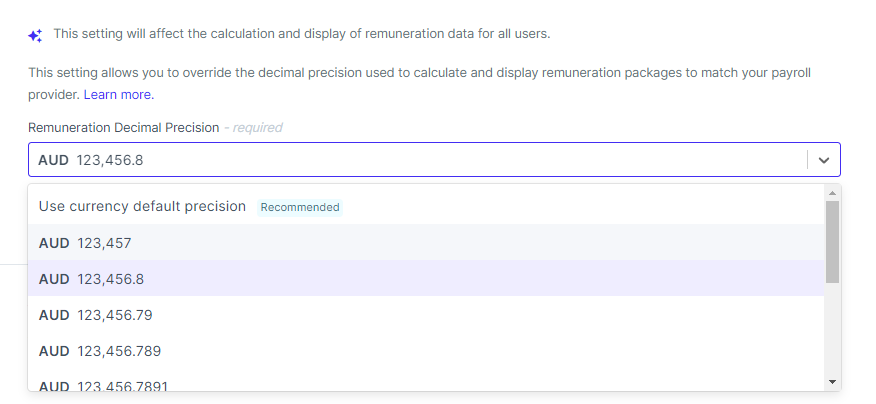Image resolution: width=876 pixels, height=404 pixels.
Task: Choose the AUD 123,457 option
Action: [x=426, y=243]
